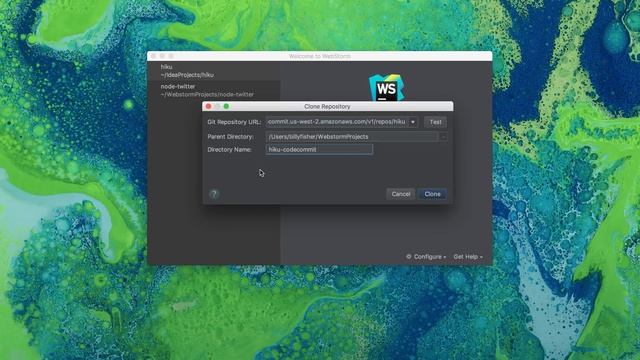This screenshot has height=360, width=640.
Task: Click the Parent Directory label
Action: pyautogui.click(x=230, y=137)
